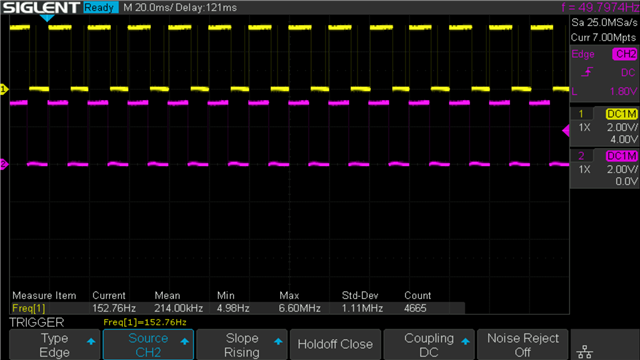Click the Edge trigger type label
Image resolution: width=640 pixels, height=360 pixels.
click(x=583, y=54)
